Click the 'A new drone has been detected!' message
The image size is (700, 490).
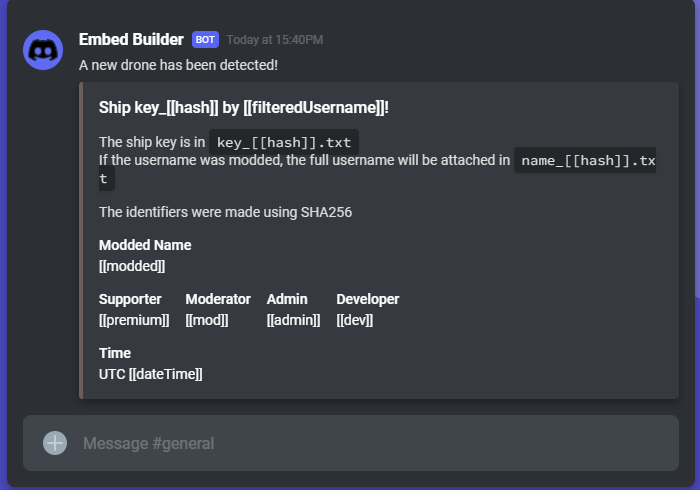click(x=178, y=65)
